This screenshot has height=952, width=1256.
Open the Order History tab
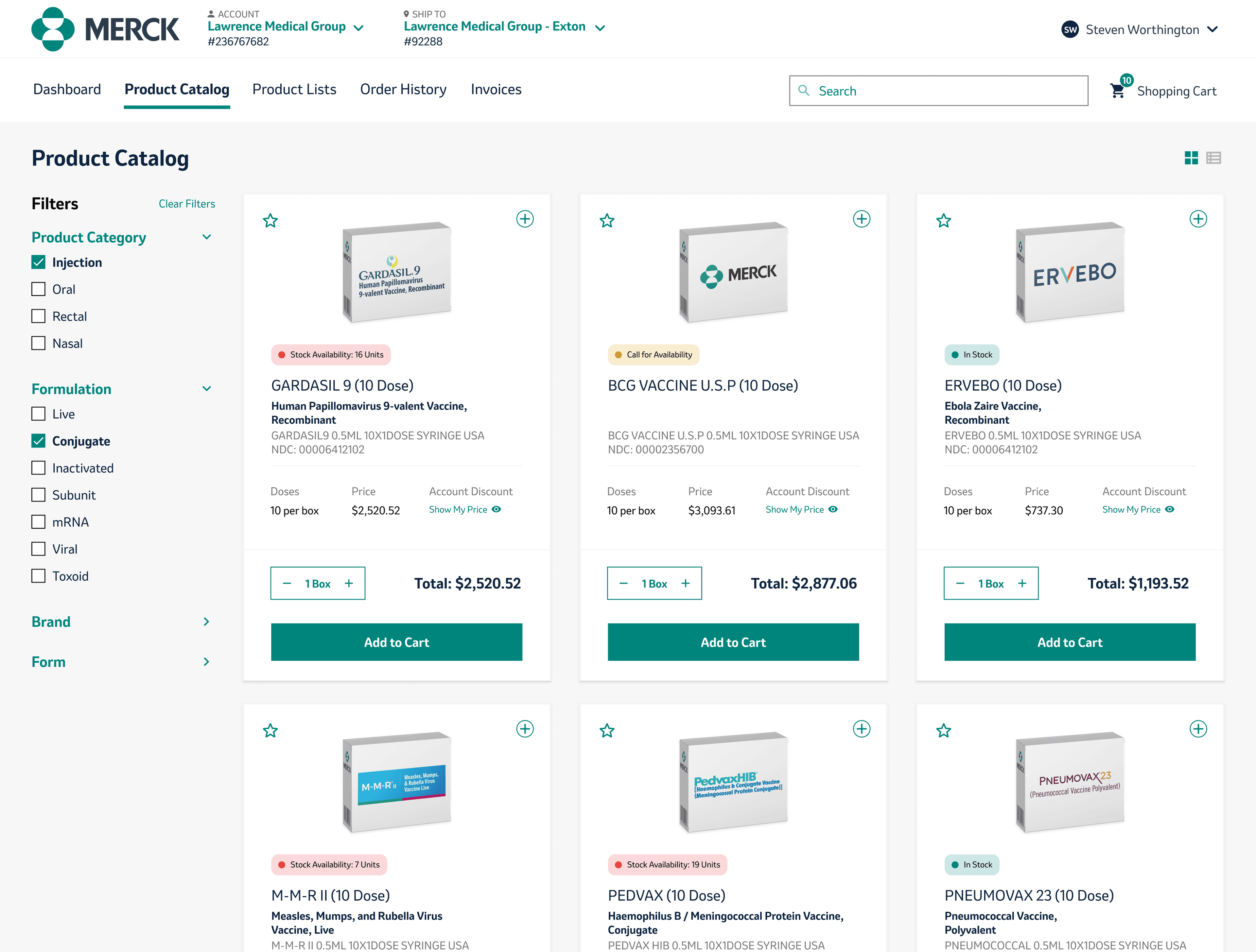tap(403, 89)
